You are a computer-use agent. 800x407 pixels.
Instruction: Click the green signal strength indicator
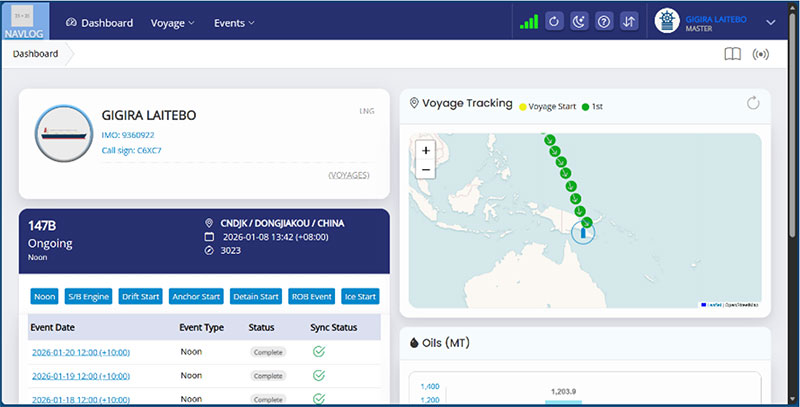(529, 21)
